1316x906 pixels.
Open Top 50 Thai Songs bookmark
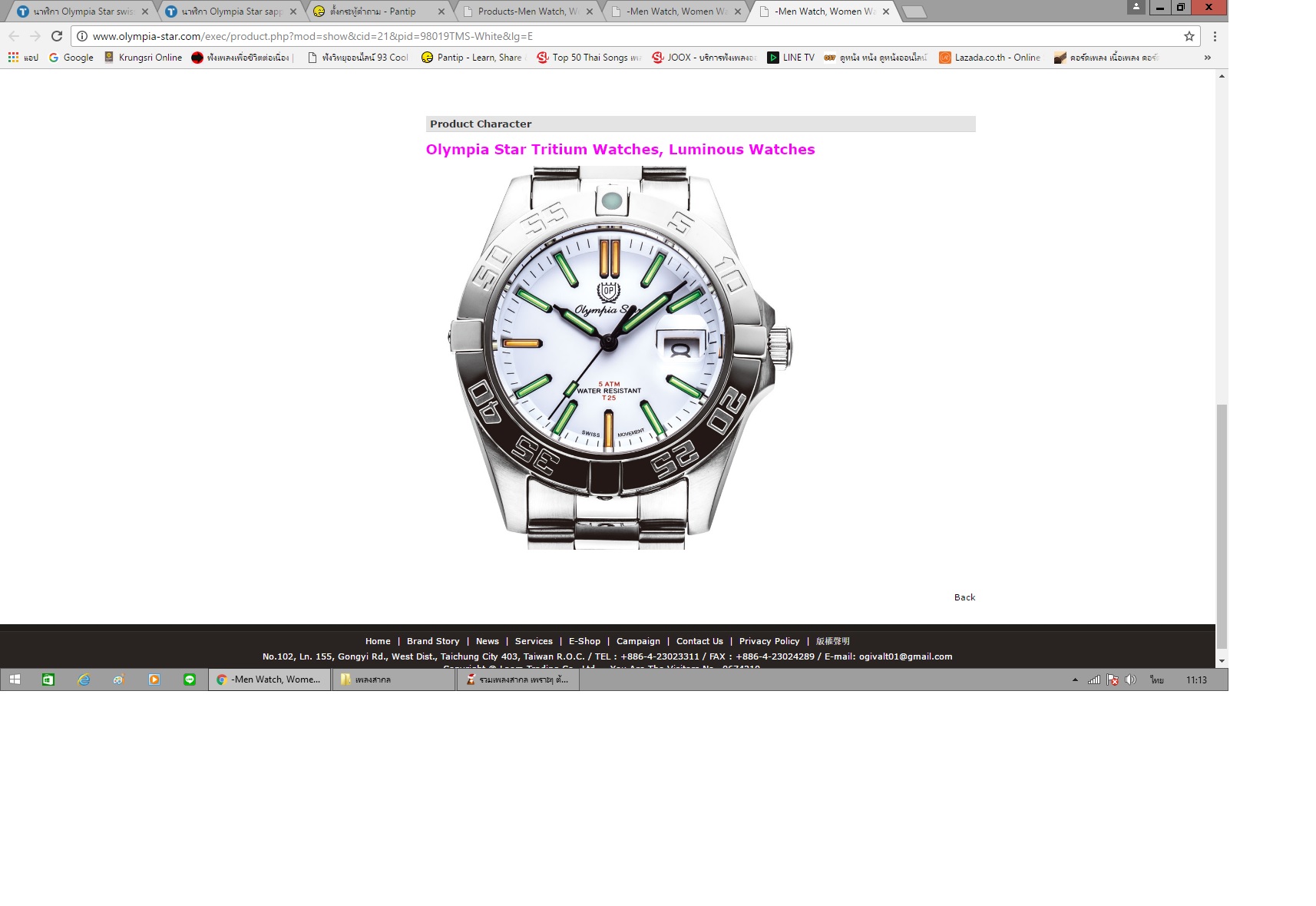(x=588, y=58)
